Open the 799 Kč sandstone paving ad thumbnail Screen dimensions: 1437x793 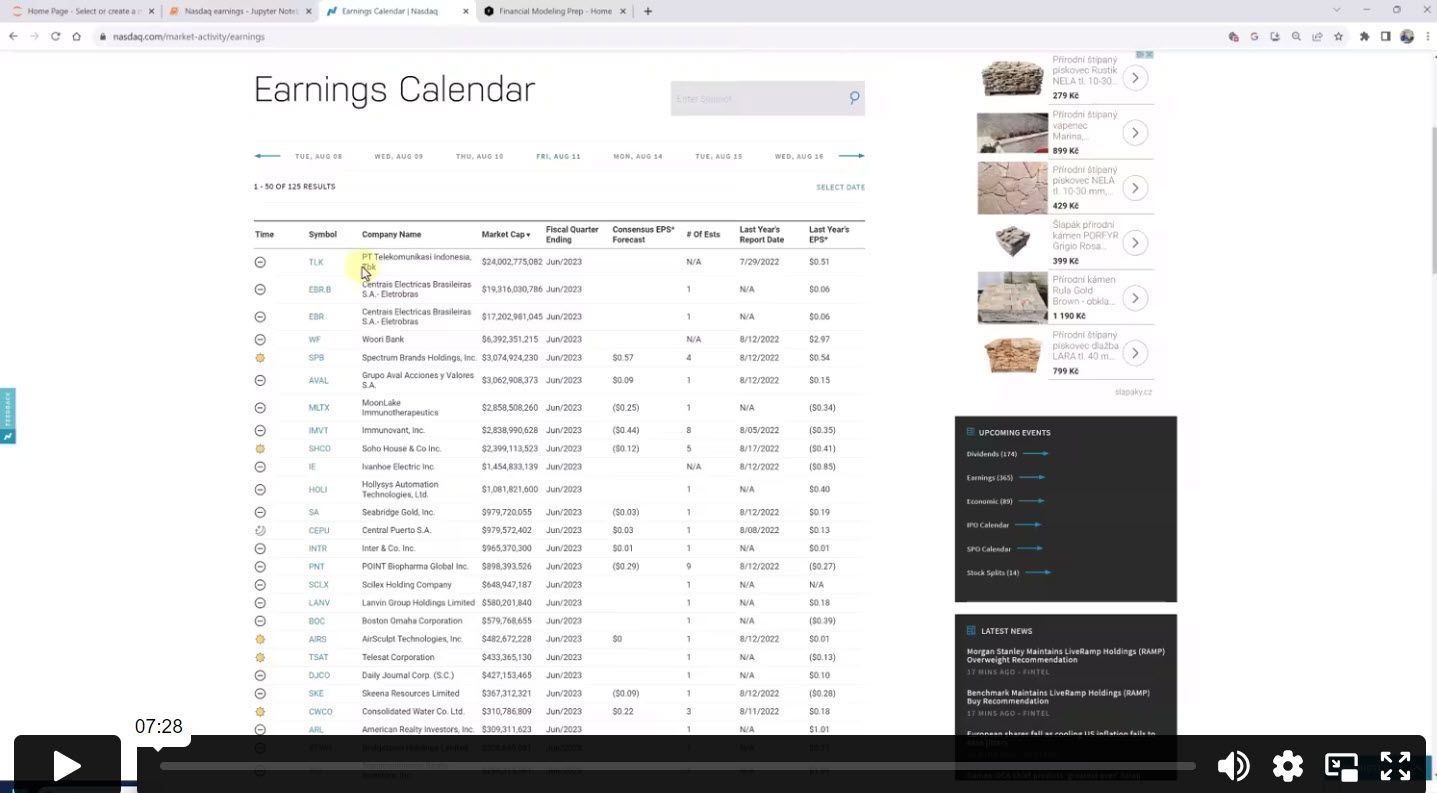(x=1012, y=353)
